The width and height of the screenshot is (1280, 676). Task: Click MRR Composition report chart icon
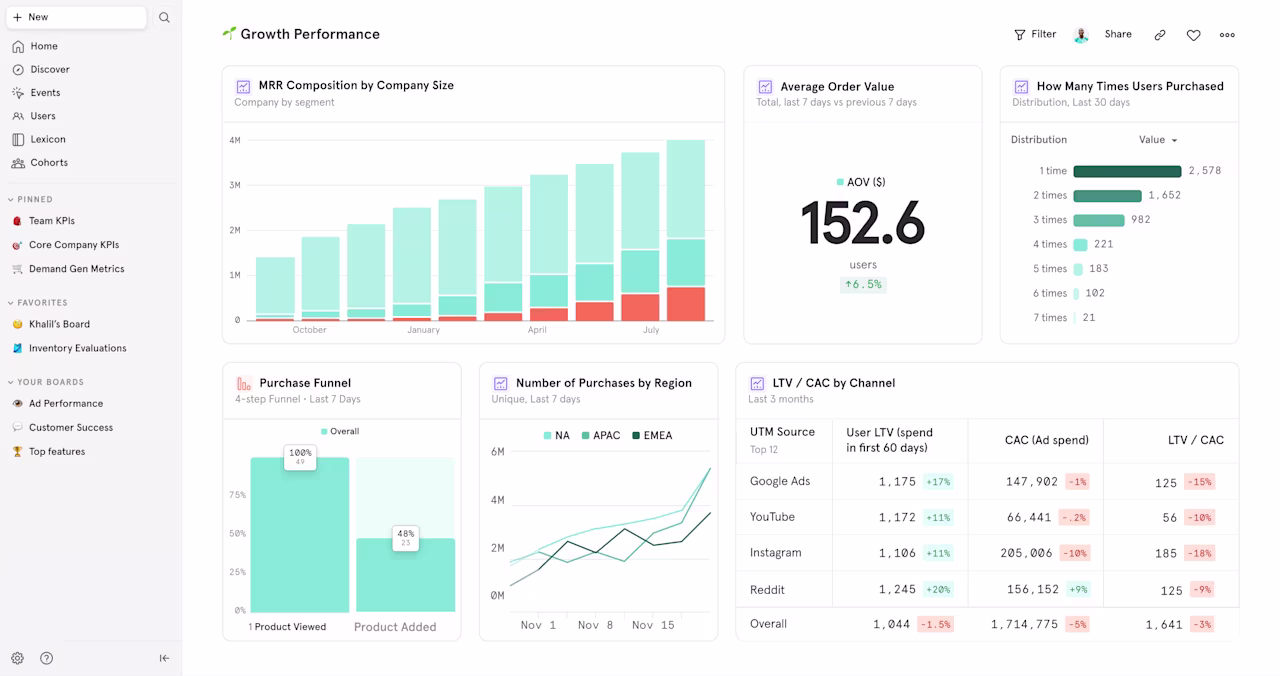[x=243, y=86]
